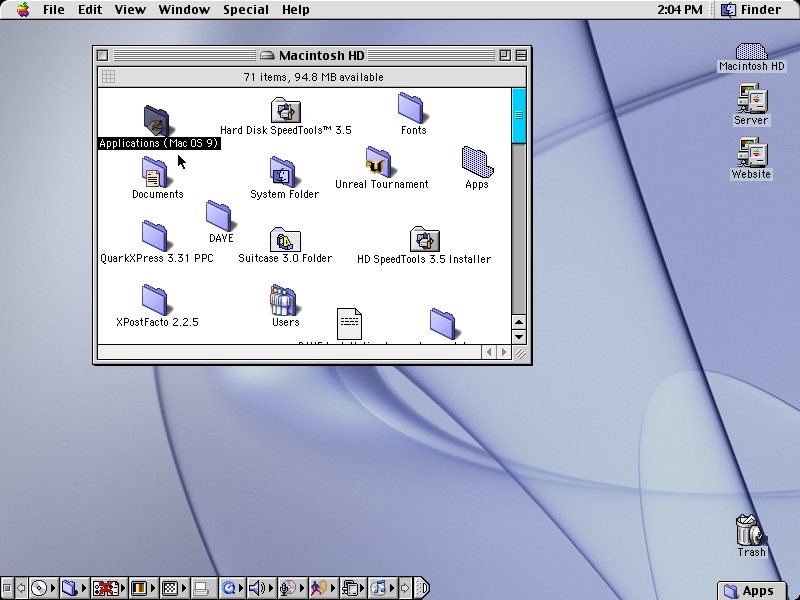
Task: Select the Suitcase 3.0 Folder icon
Action: point(285,239)
